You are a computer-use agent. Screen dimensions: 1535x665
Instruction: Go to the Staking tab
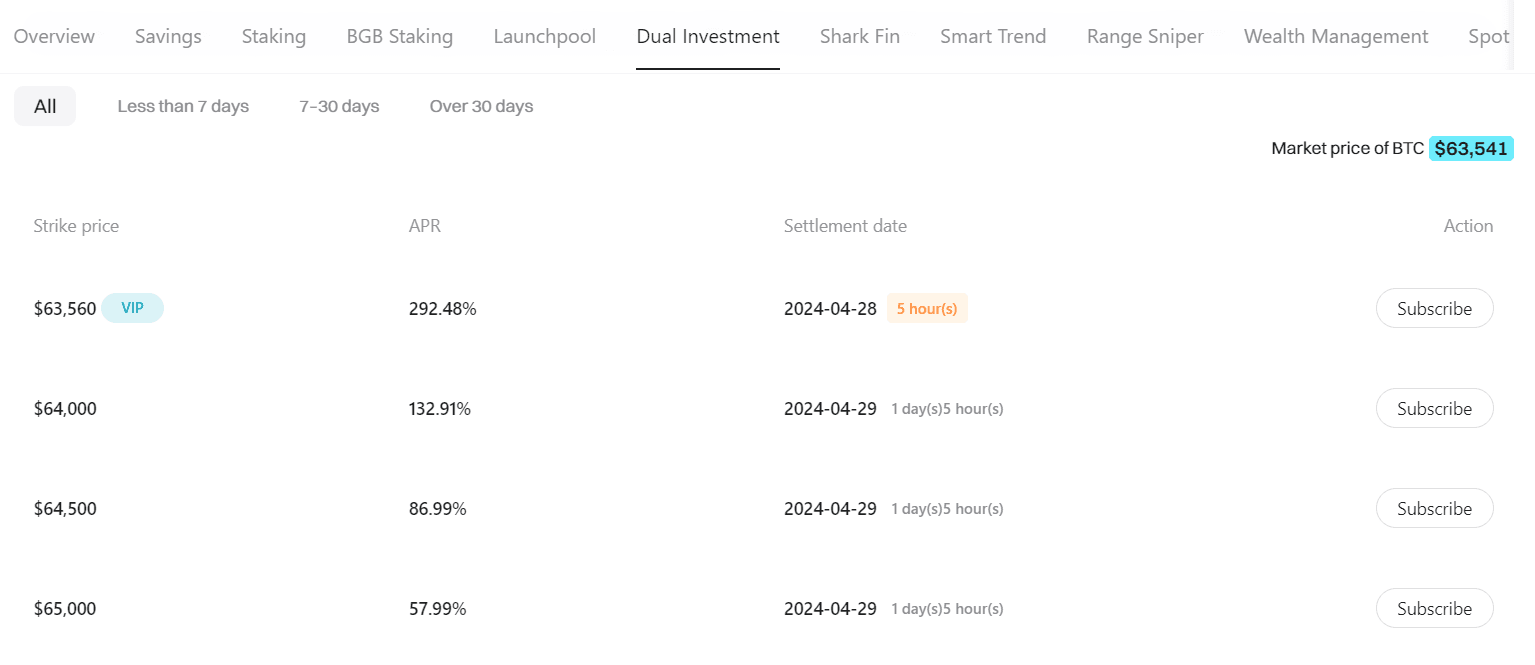click(274, 37)
